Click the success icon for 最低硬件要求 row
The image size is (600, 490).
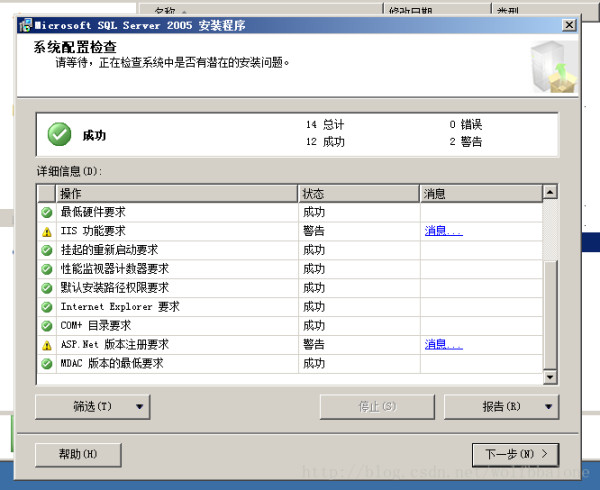(x=47, y=212)
